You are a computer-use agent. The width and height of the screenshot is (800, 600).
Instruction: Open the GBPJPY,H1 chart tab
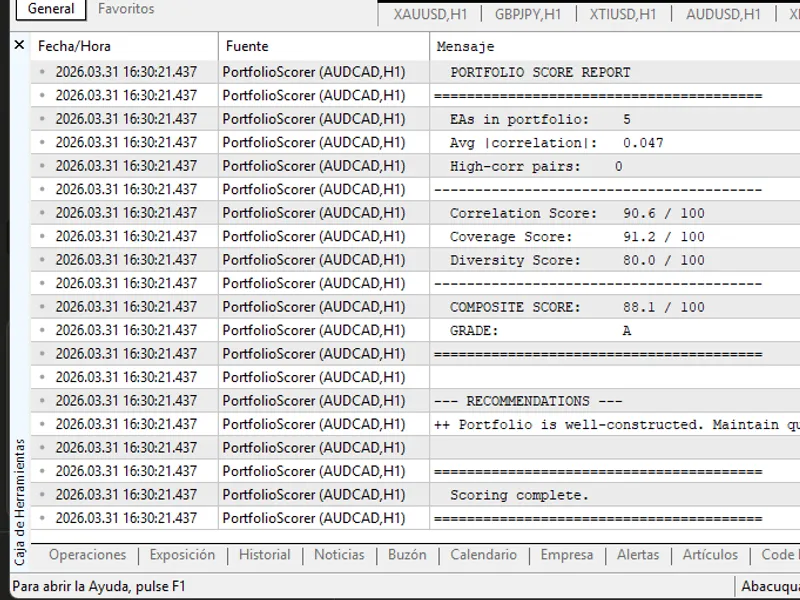coord(528,14)
